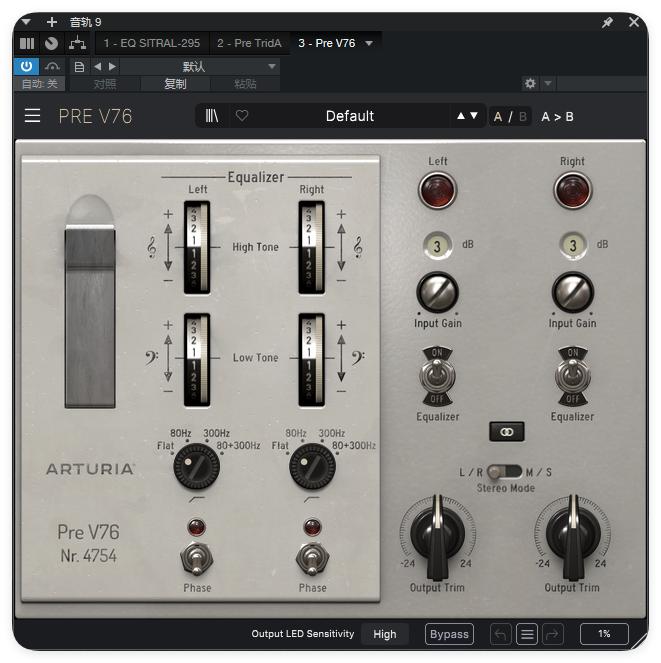
Task: Favorite the preset with the heart icon
Action: point(242,115)
